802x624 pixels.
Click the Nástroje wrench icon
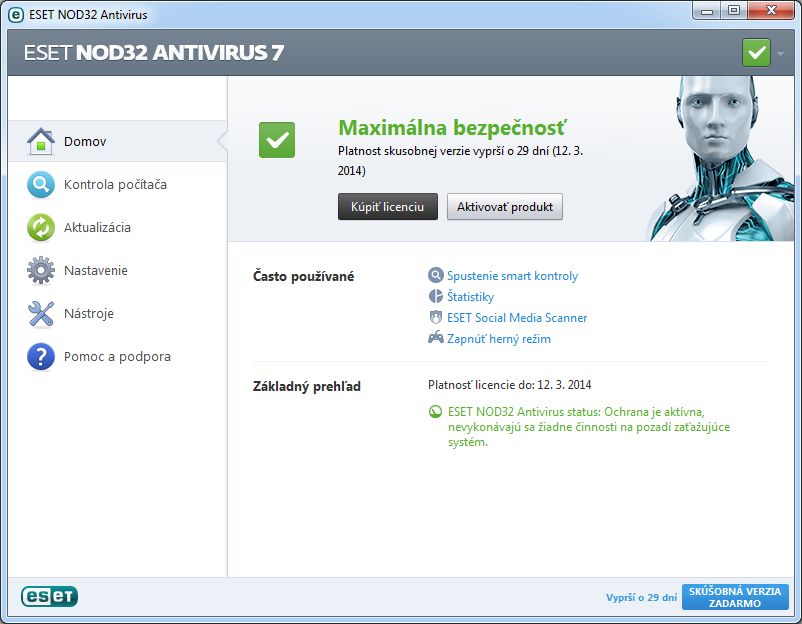(x=41, y=314)
